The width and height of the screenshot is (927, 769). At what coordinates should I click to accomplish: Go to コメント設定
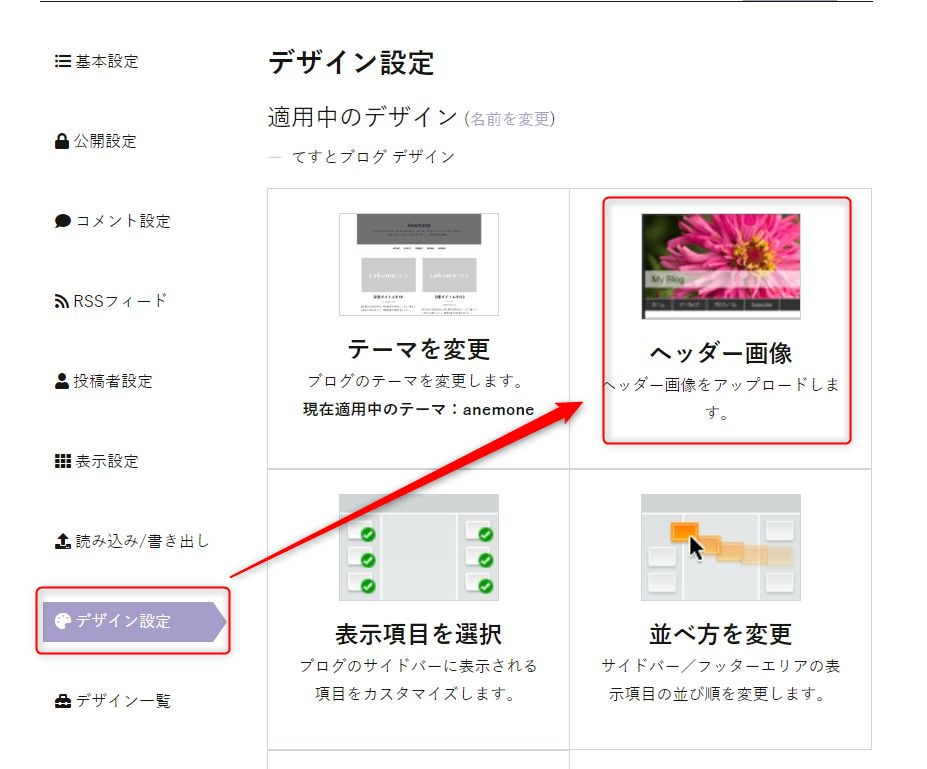click(x=113, y=221)
